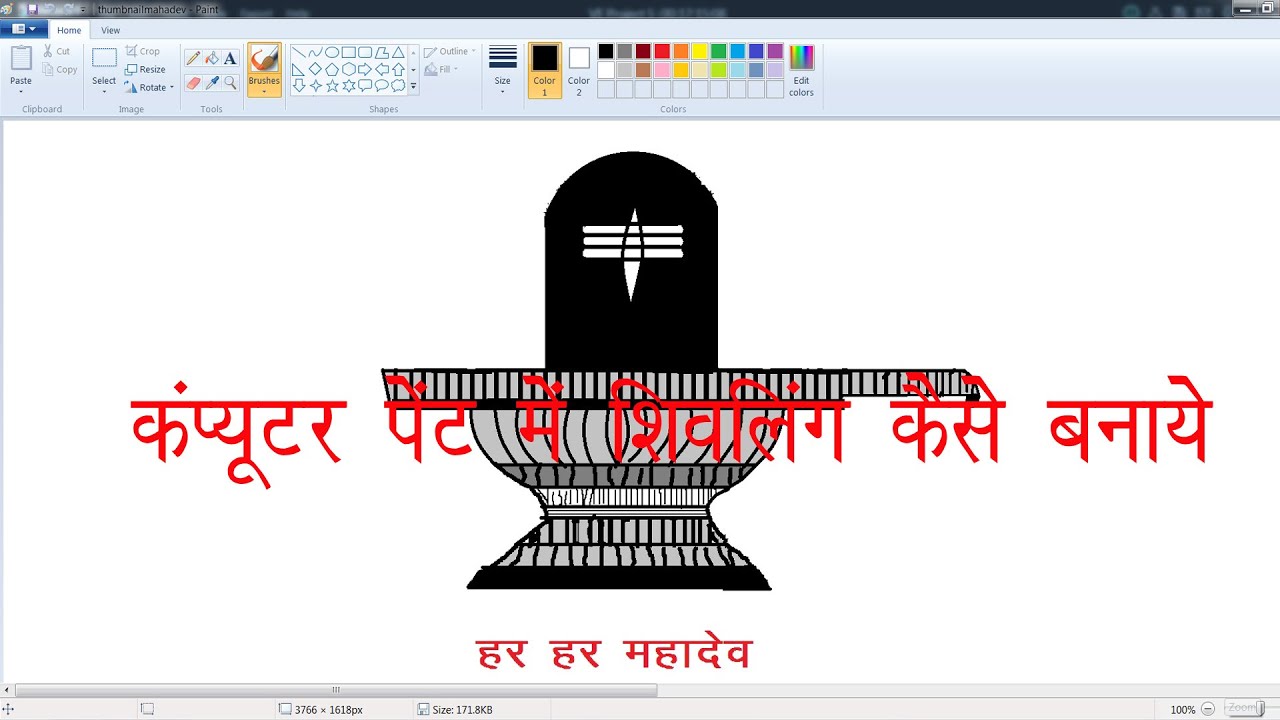Switch to the Home ribbon tab
The width and height of the screenshot is (1280, 720).
(69, 30)
